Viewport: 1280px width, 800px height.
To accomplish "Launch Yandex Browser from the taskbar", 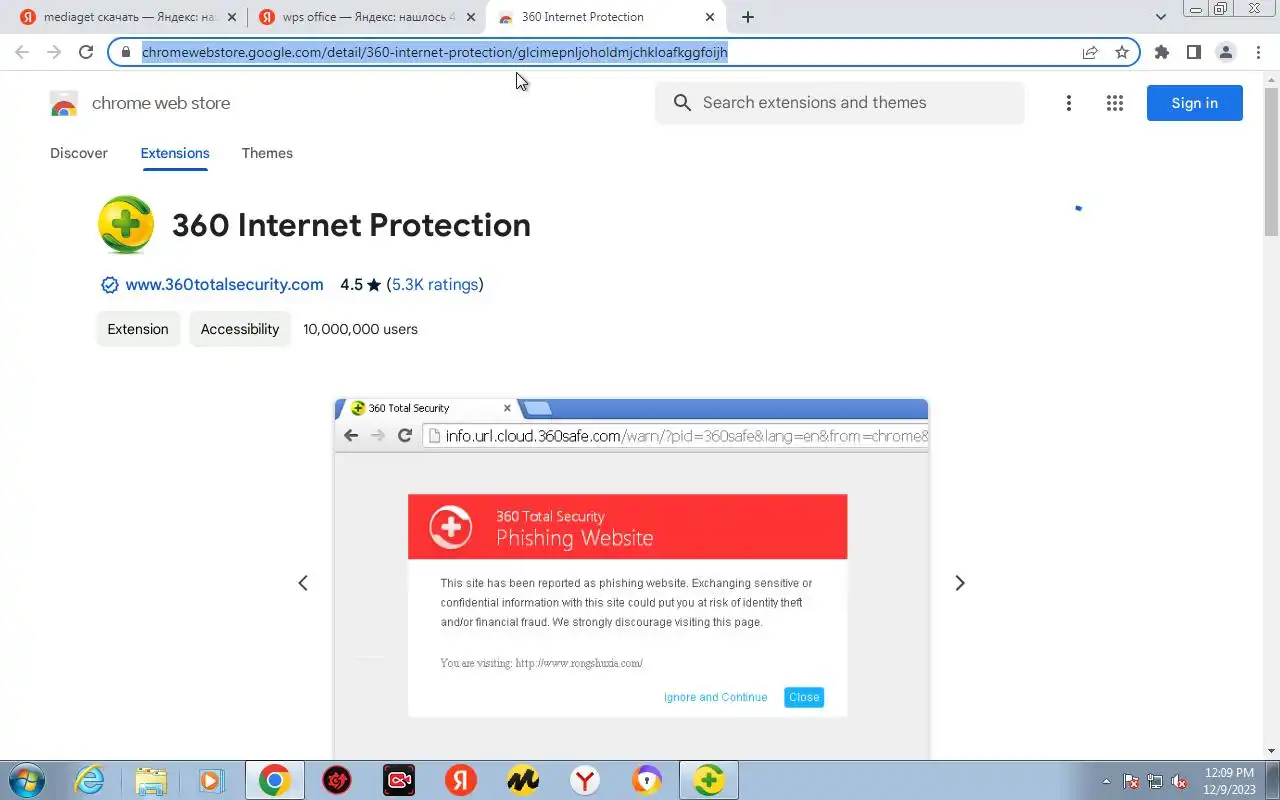I will tap(585, 780).
